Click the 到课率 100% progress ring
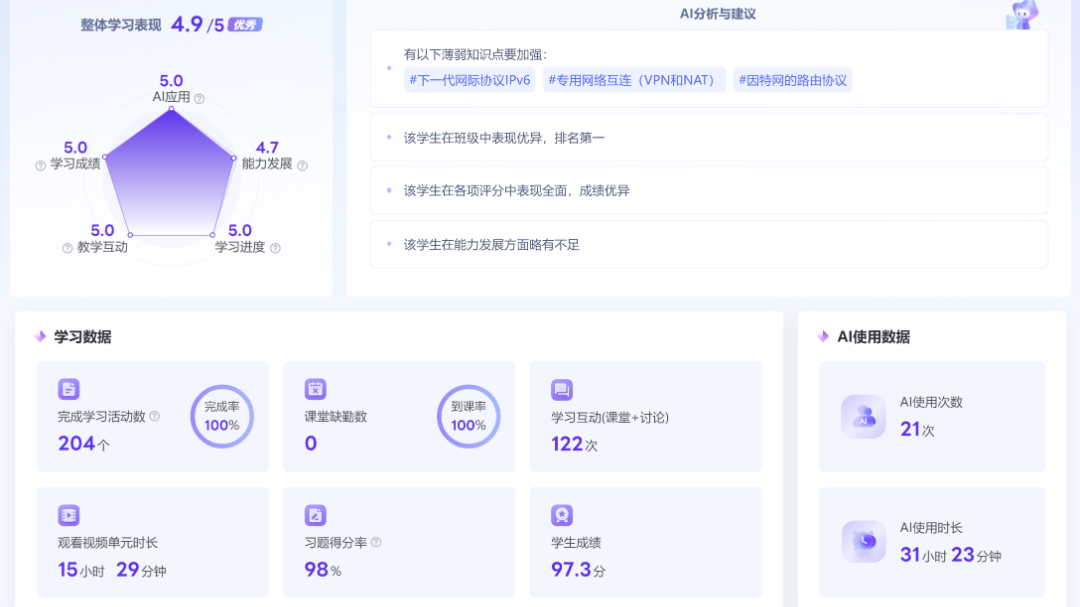The width and height of the screenshot is (1080, 607). coord(468,416)
